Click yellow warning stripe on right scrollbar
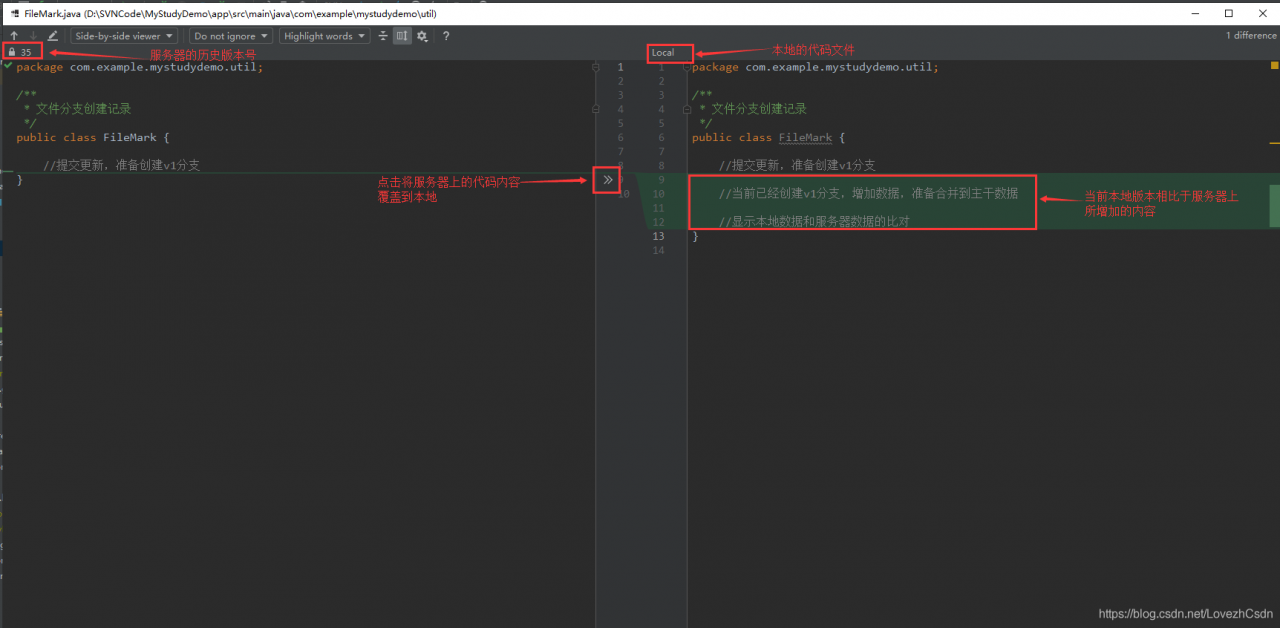 1274,144
